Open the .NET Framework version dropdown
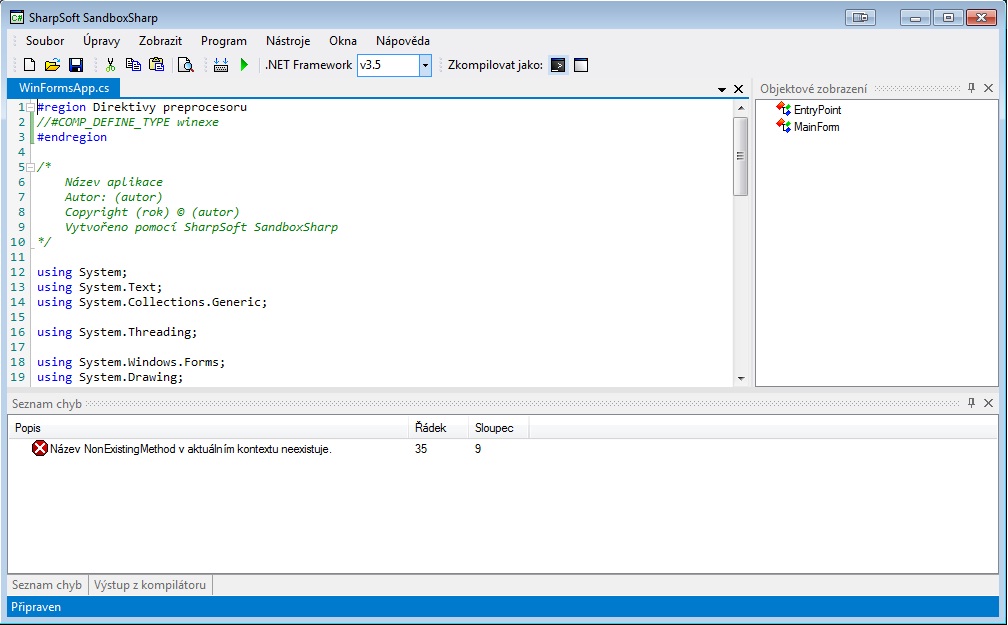Image resolution: width=1008 pixels, height=625 pixels. pos(425,65)
